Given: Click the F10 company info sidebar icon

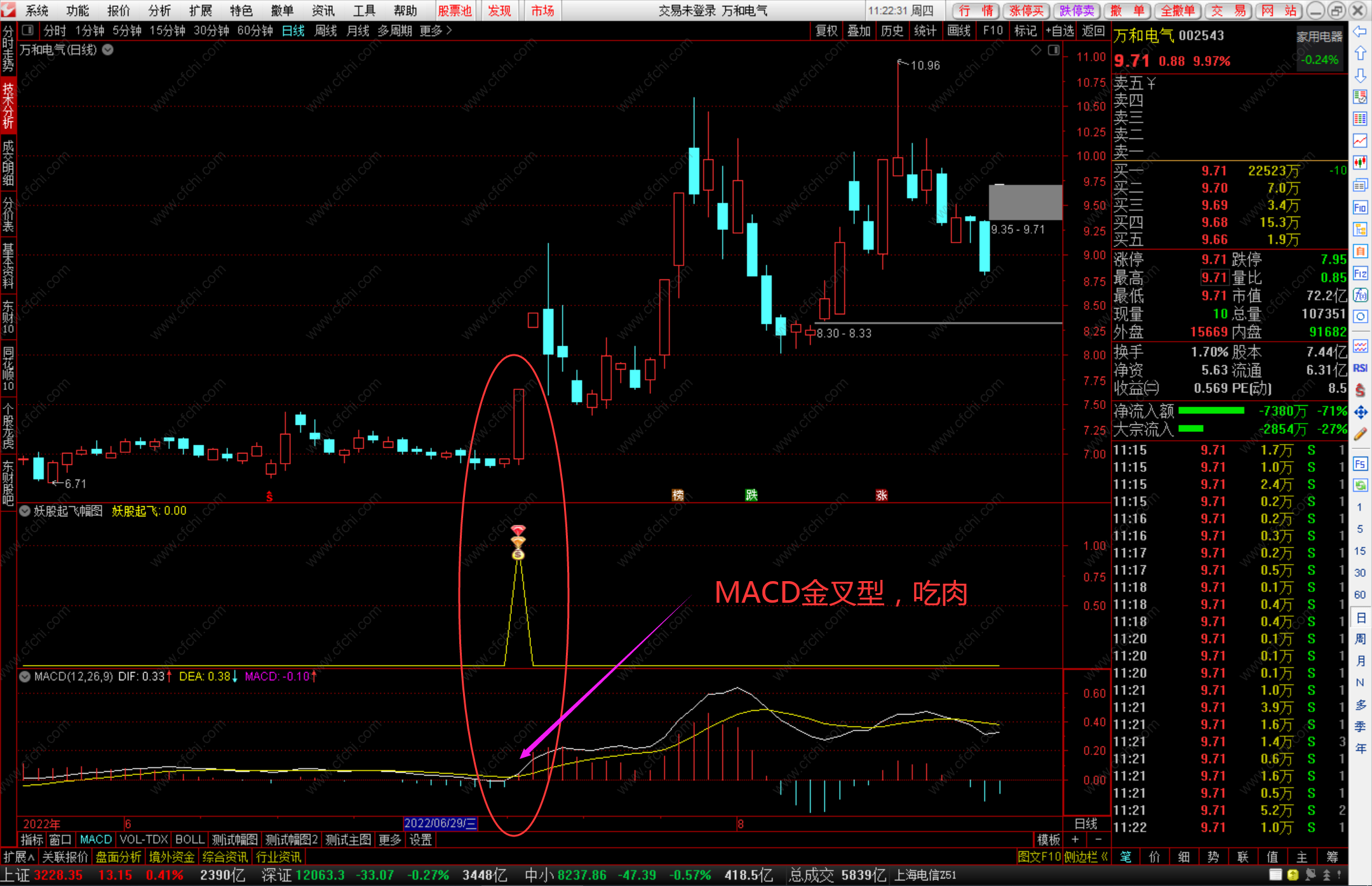Looking at the screenshot, I should [1360, 208].
